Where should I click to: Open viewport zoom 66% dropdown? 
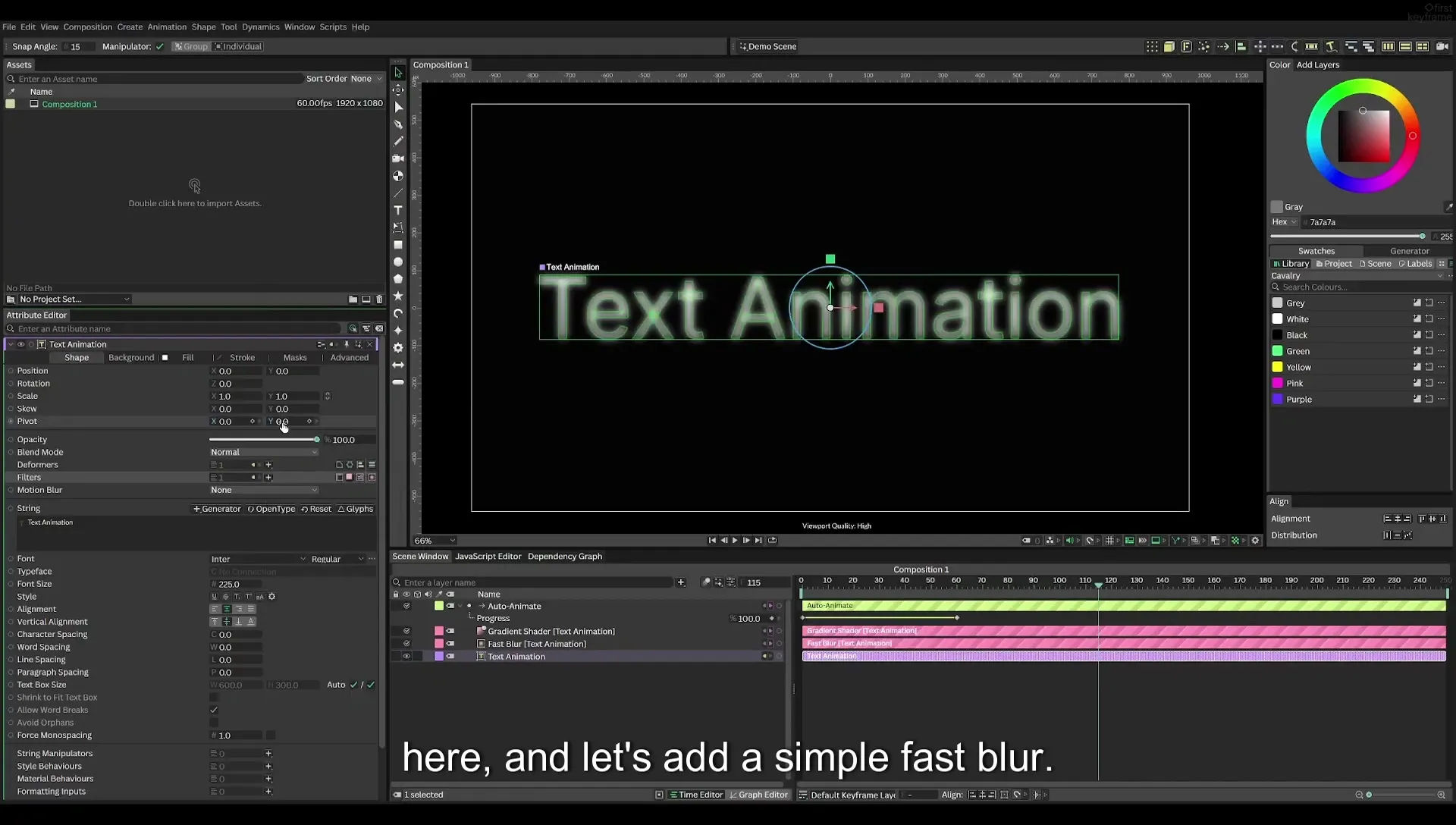[x=435, y=541]
